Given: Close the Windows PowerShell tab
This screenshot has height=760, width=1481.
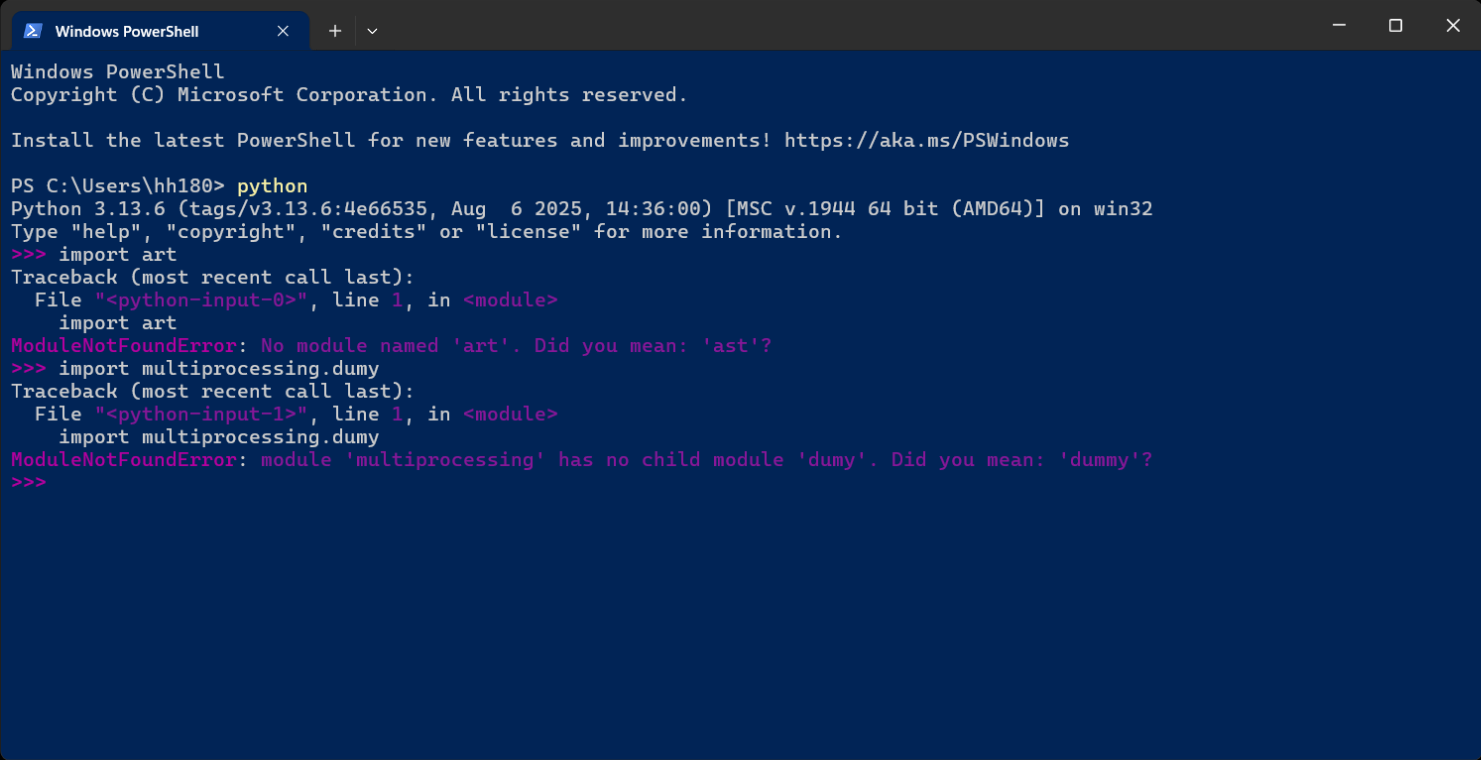Looking at the screenshot, I should (x=283, y=31).
